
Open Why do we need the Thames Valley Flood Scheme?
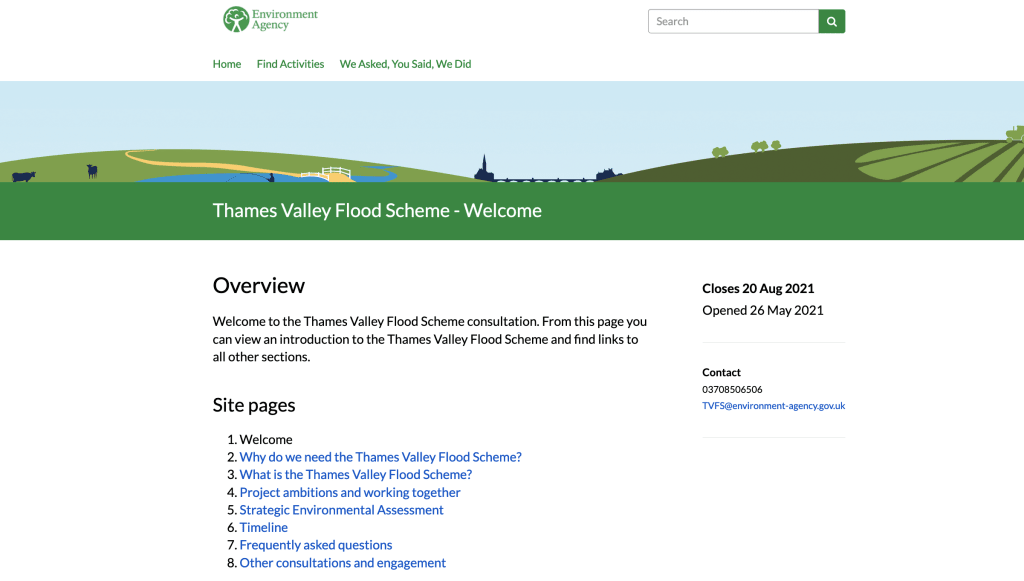coord(380,457)
